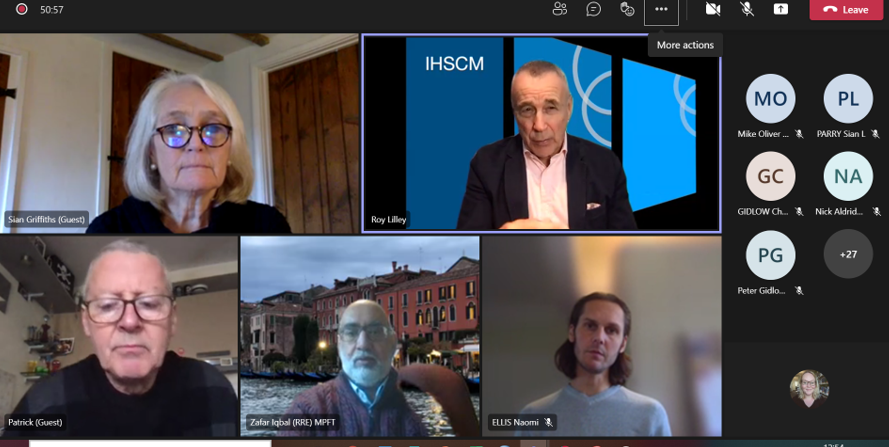Image resolution: width=889 pixels, height=447 pixels.
Task: Click the PARRY Sian L name text
Action: [x=841, y=134]
